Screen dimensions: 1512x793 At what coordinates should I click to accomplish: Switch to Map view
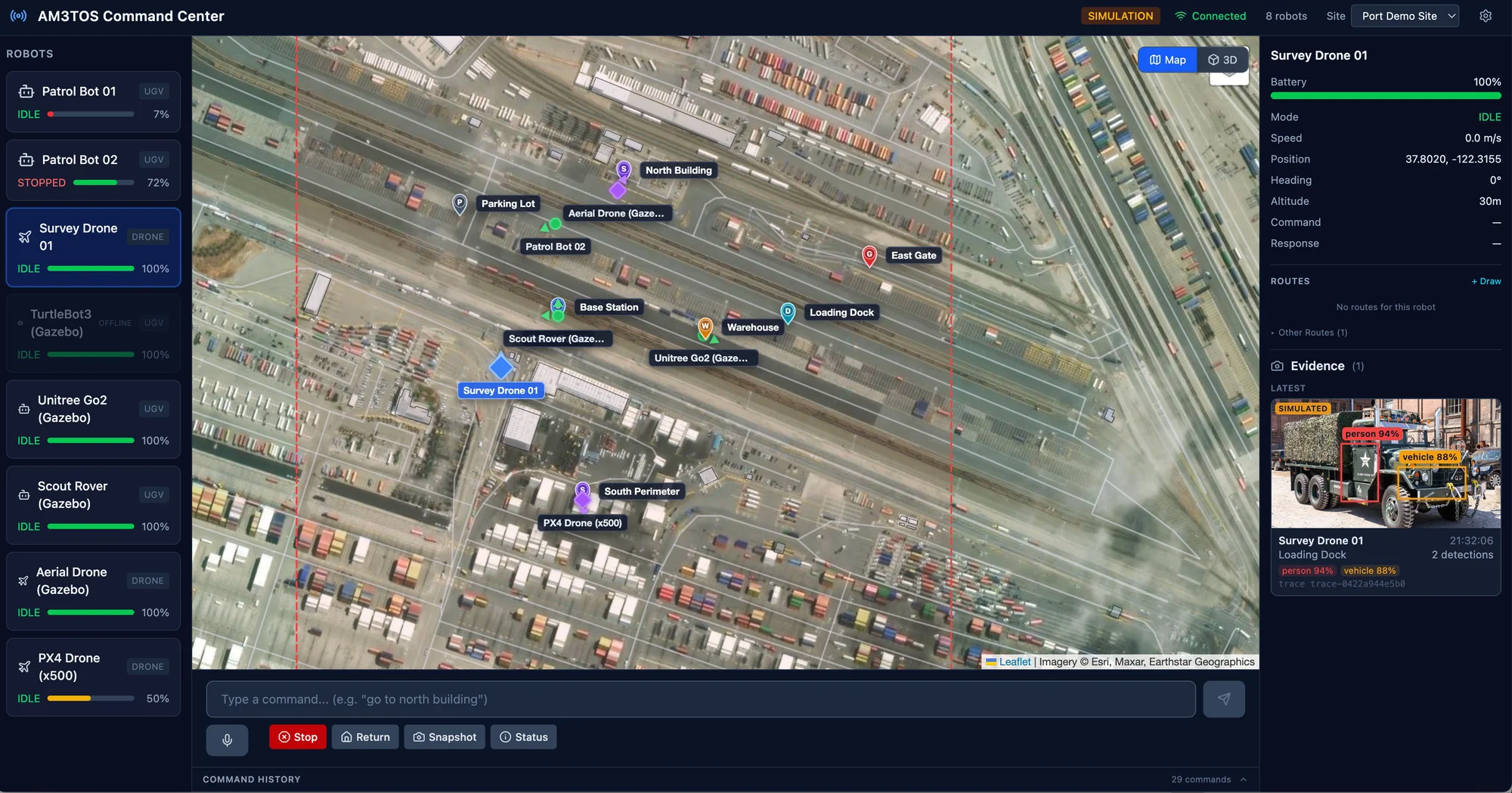[1168, 60]
